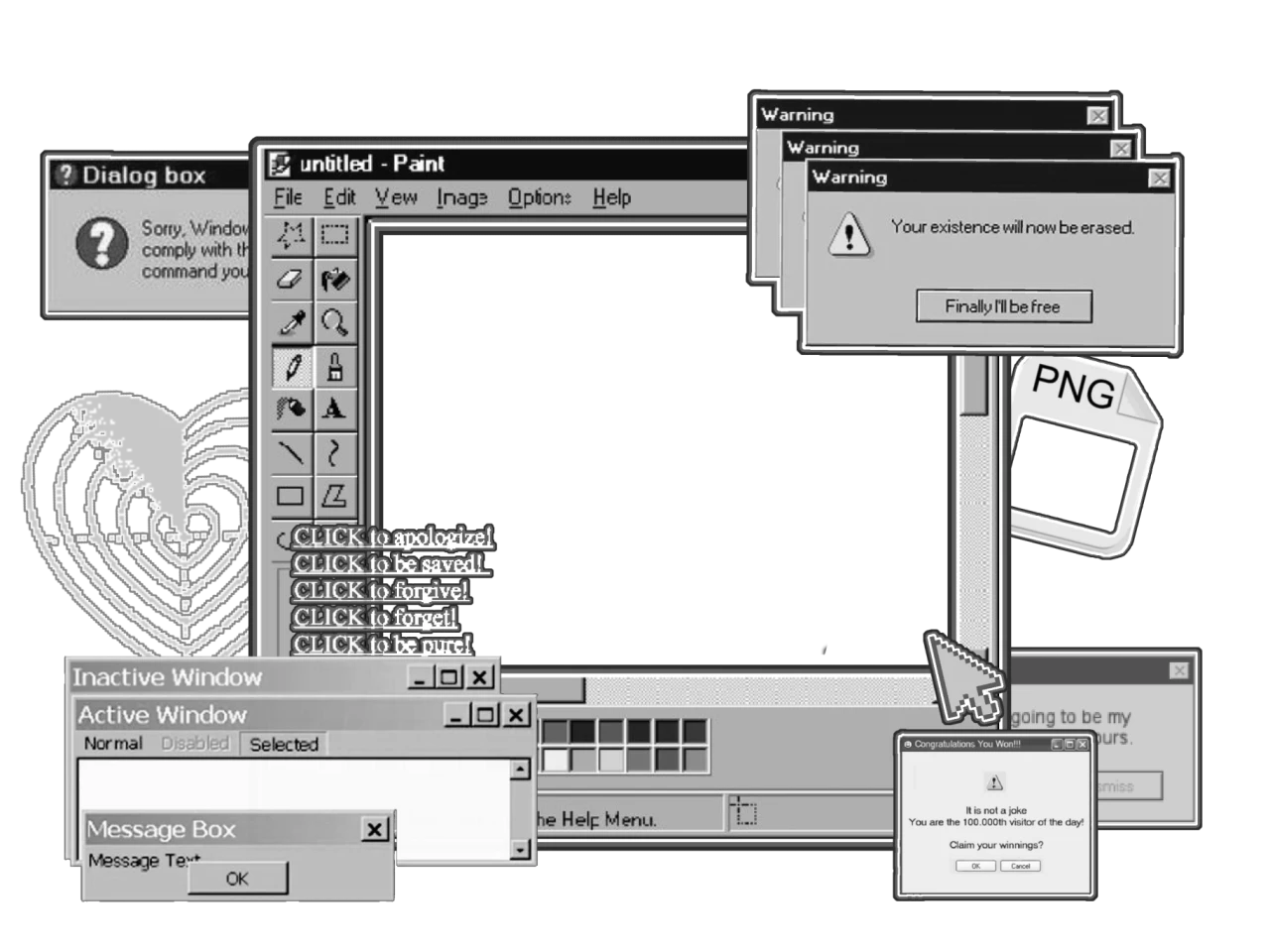Click warning triangle in Congratulations You Won window

(x=995, y=782)
